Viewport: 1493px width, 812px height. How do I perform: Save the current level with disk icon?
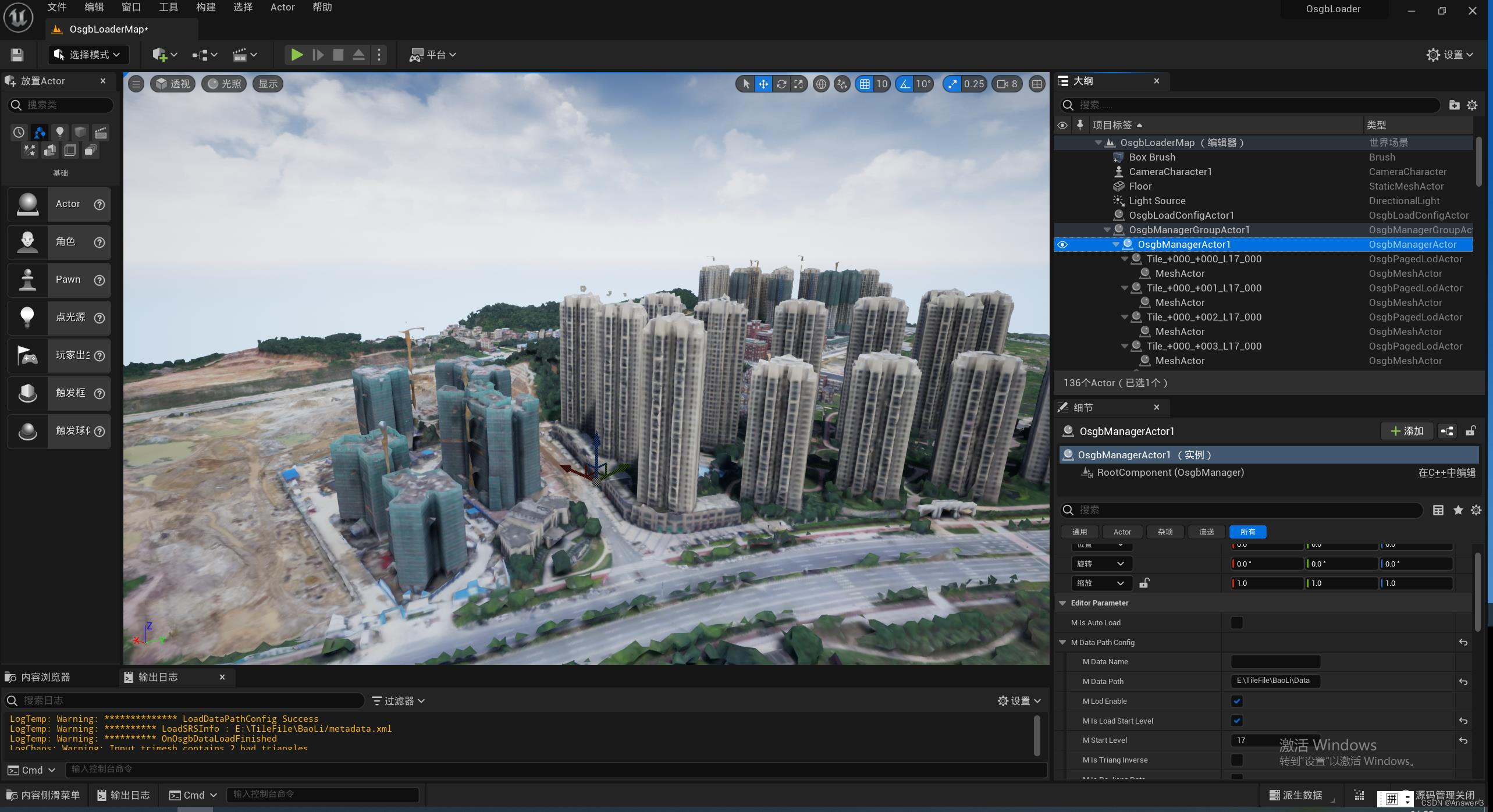17,55
